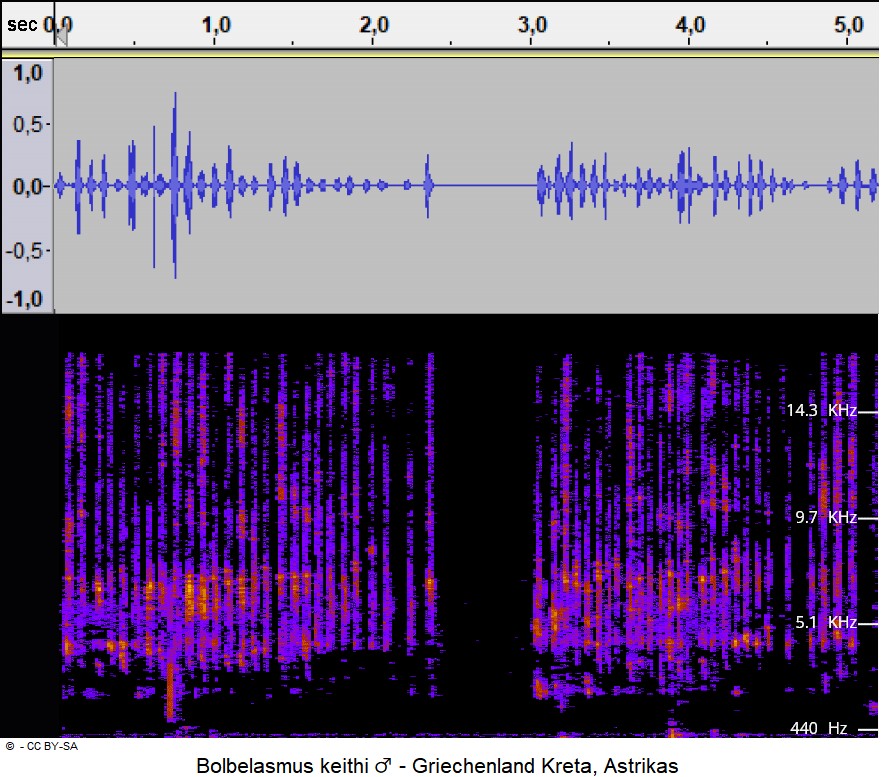Image resolution: width=881 pixels, height=777 pixels.
Task: Click the Bolbelasmus keithi caption text
Action: tap(437, 765)
